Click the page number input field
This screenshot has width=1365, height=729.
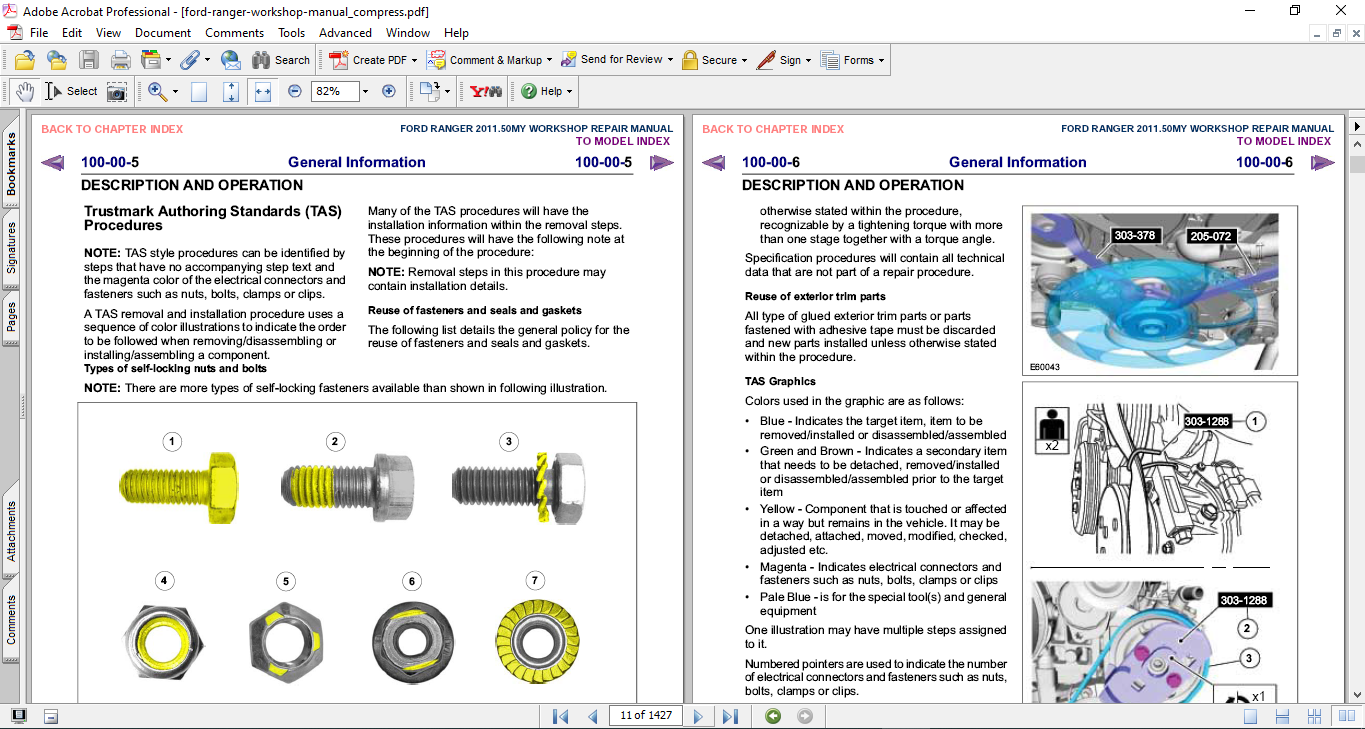(645, 716)
